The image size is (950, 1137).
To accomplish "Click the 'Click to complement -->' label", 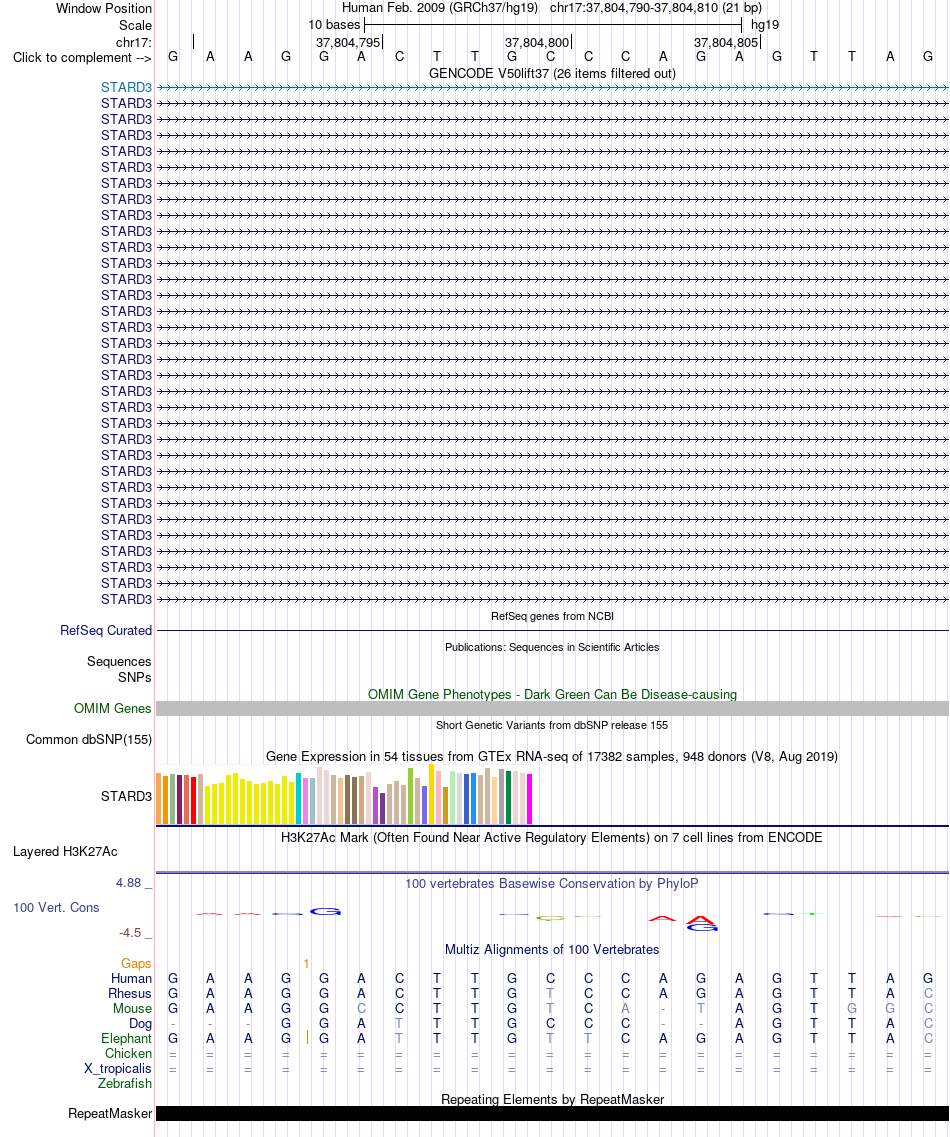I will tap(82, 57).
